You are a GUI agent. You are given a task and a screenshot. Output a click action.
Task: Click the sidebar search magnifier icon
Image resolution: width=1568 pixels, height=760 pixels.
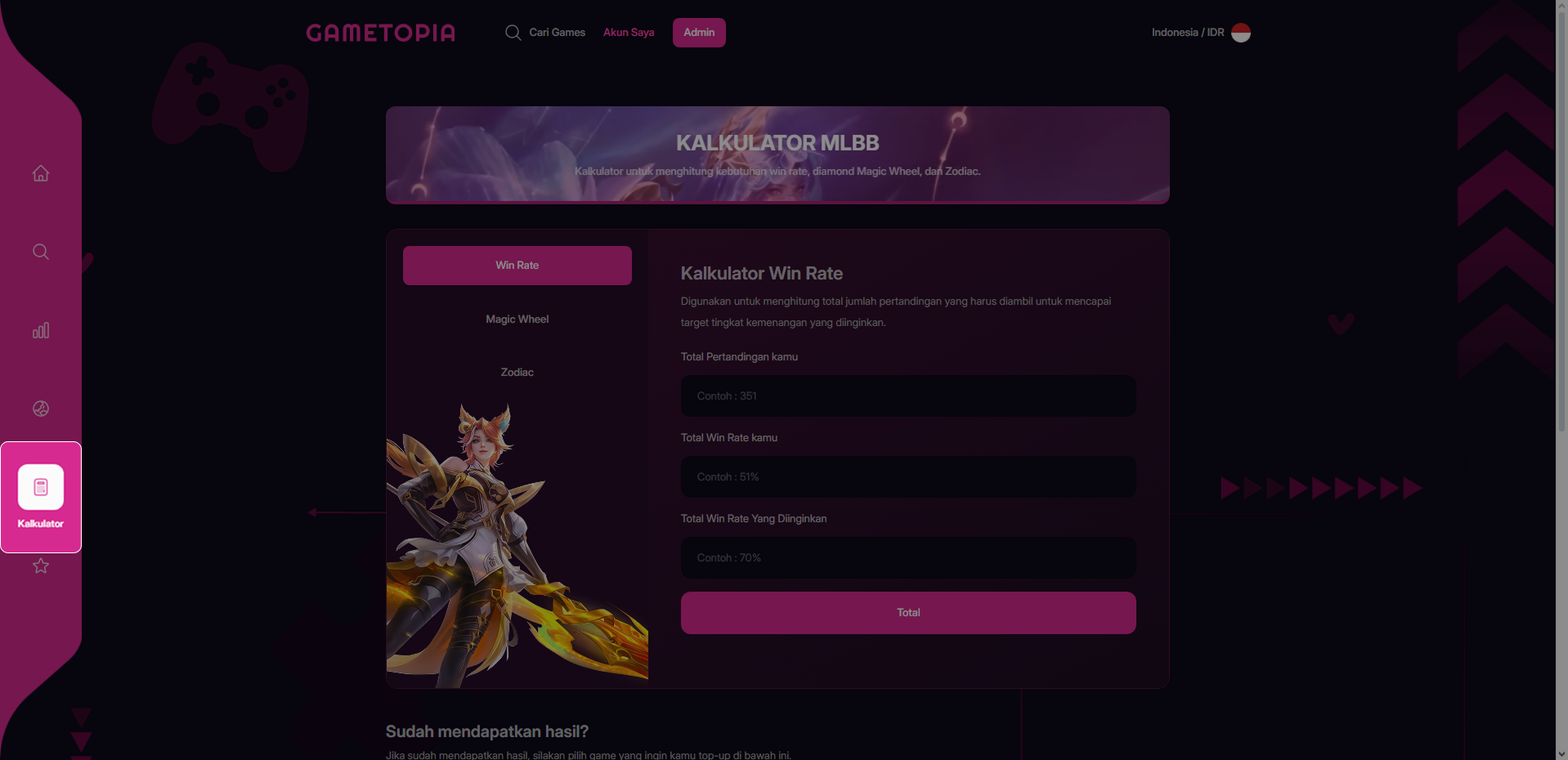click(41, 252)
